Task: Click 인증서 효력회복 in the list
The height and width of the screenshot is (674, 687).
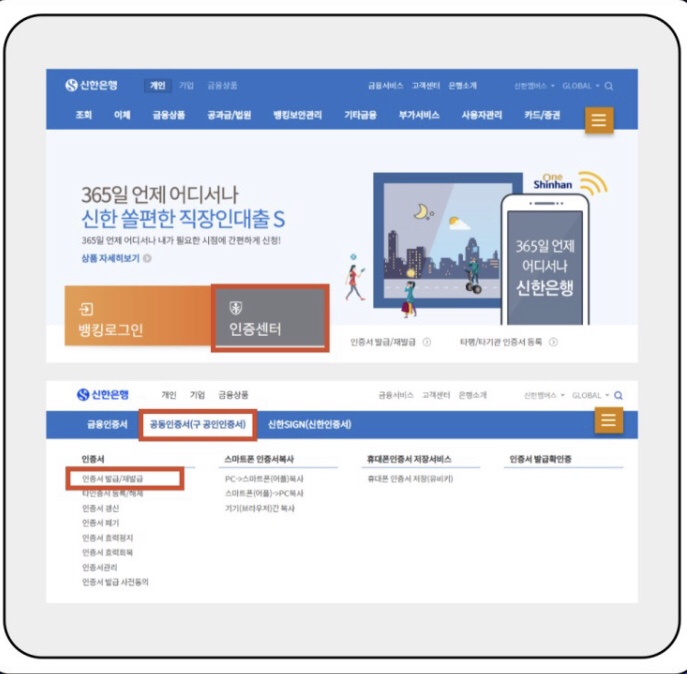Action: click(x=107, y=552)
